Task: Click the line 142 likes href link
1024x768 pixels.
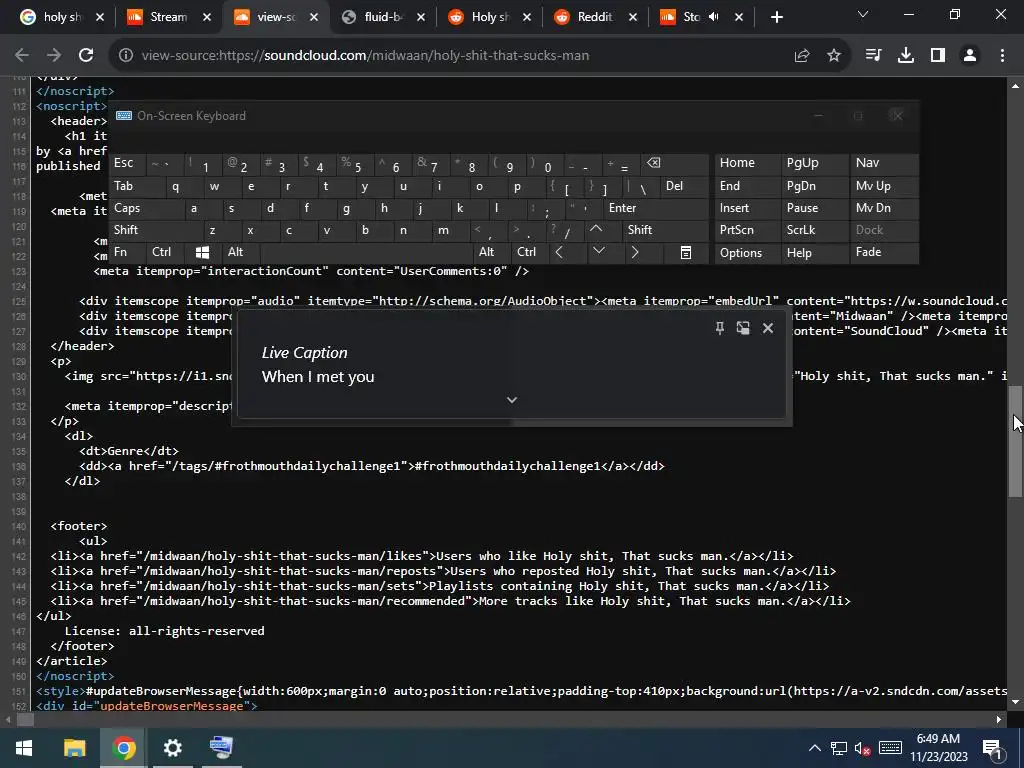Action: (282, 556)
